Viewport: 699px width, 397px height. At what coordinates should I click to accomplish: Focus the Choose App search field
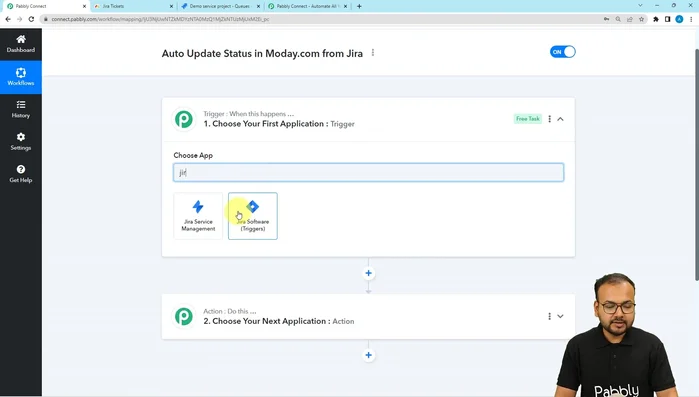point(368,172)
